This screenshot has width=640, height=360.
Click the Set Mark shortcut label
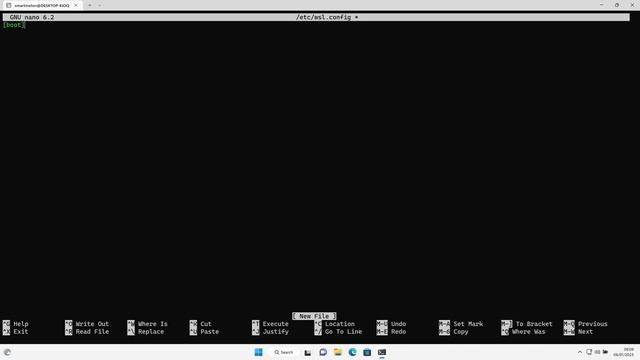468,324
